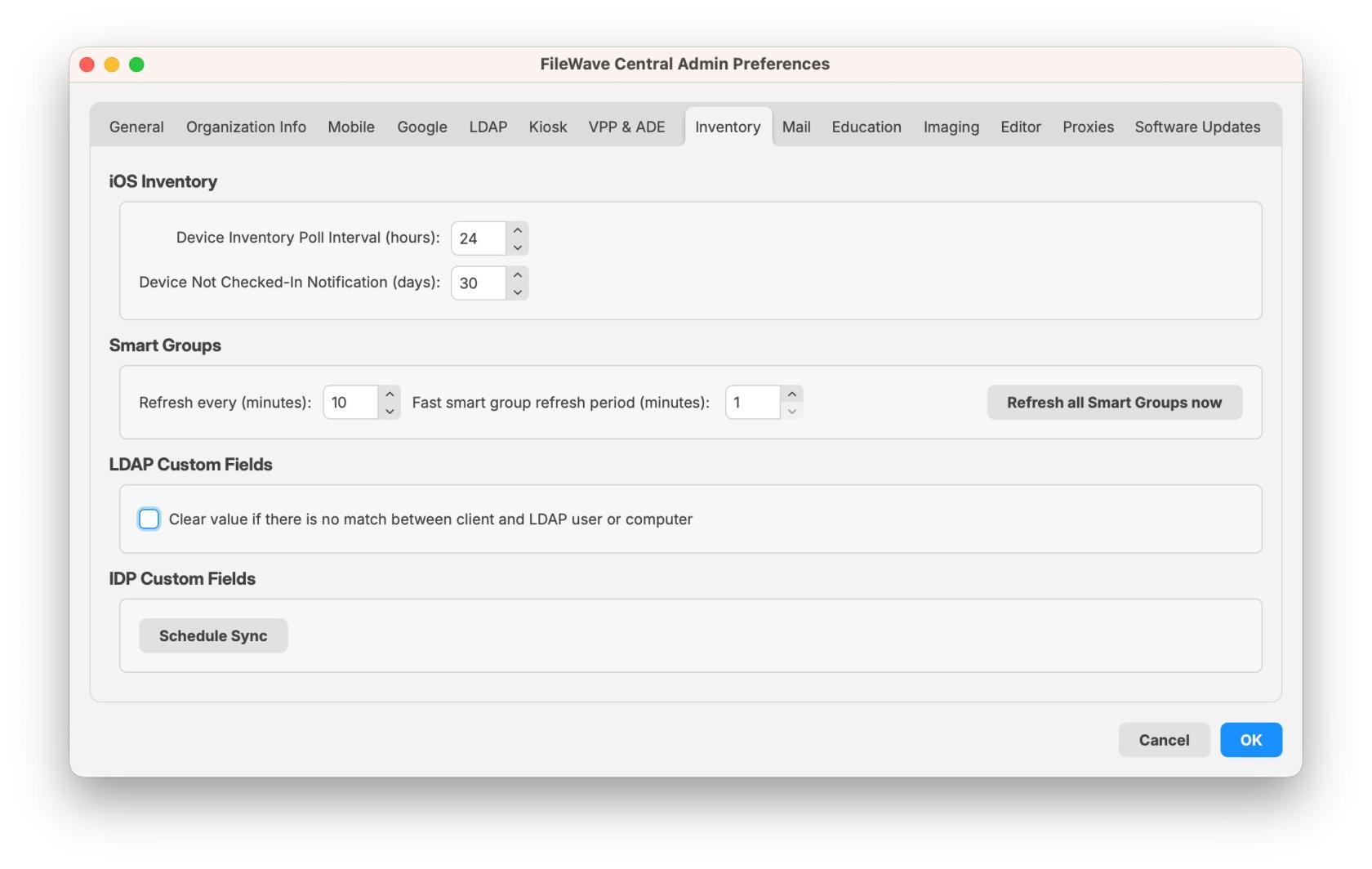
Task: Close the Preferences window with red button
Action: point(87,65)
